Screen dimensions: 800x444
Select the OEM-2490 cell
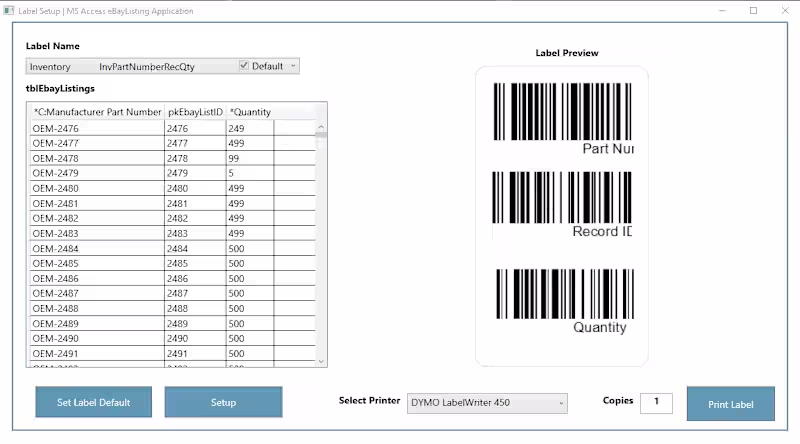coord(97,338)
